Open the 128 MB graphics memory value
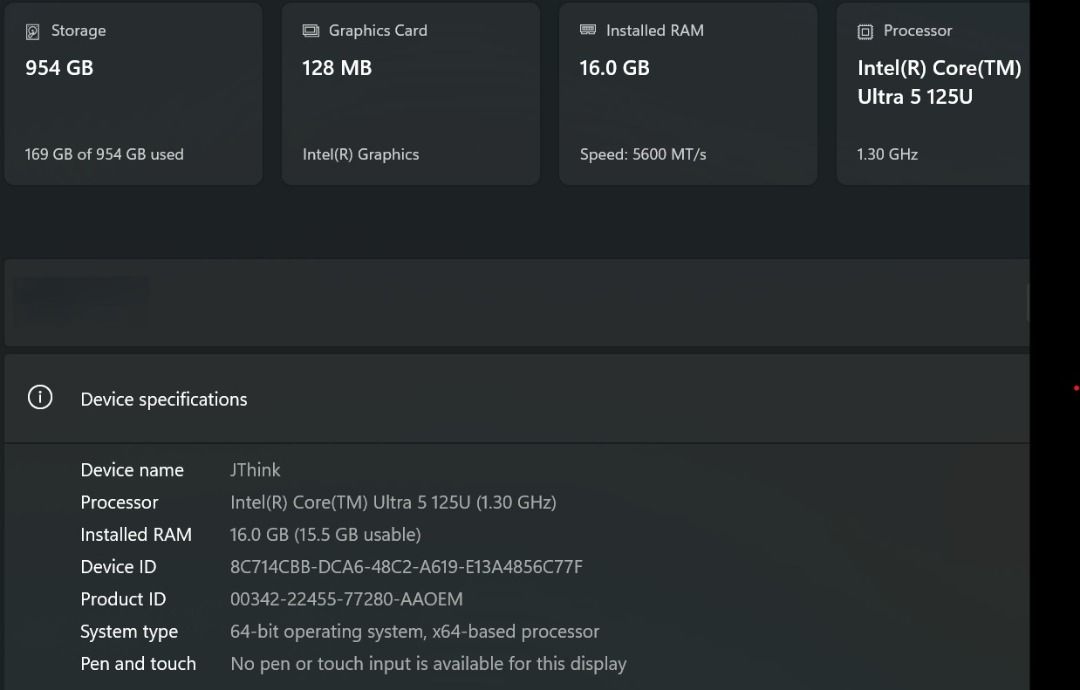 click(337, 68)
